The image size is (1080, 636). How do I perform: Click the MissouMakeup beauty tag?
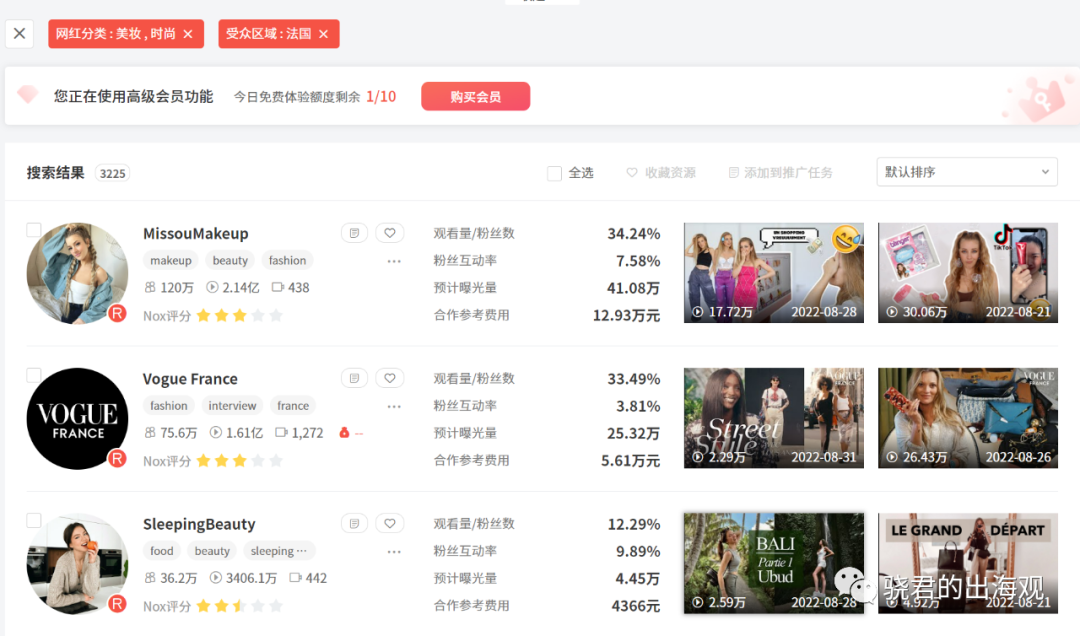coord(230,260)
